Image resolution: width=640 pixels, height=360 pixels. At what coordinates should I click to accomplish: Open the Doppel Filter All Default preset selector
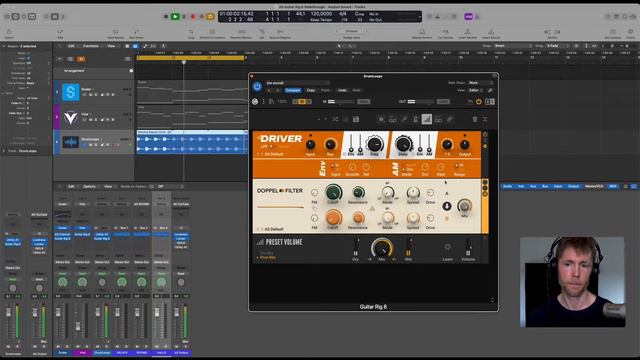[274, 229]
